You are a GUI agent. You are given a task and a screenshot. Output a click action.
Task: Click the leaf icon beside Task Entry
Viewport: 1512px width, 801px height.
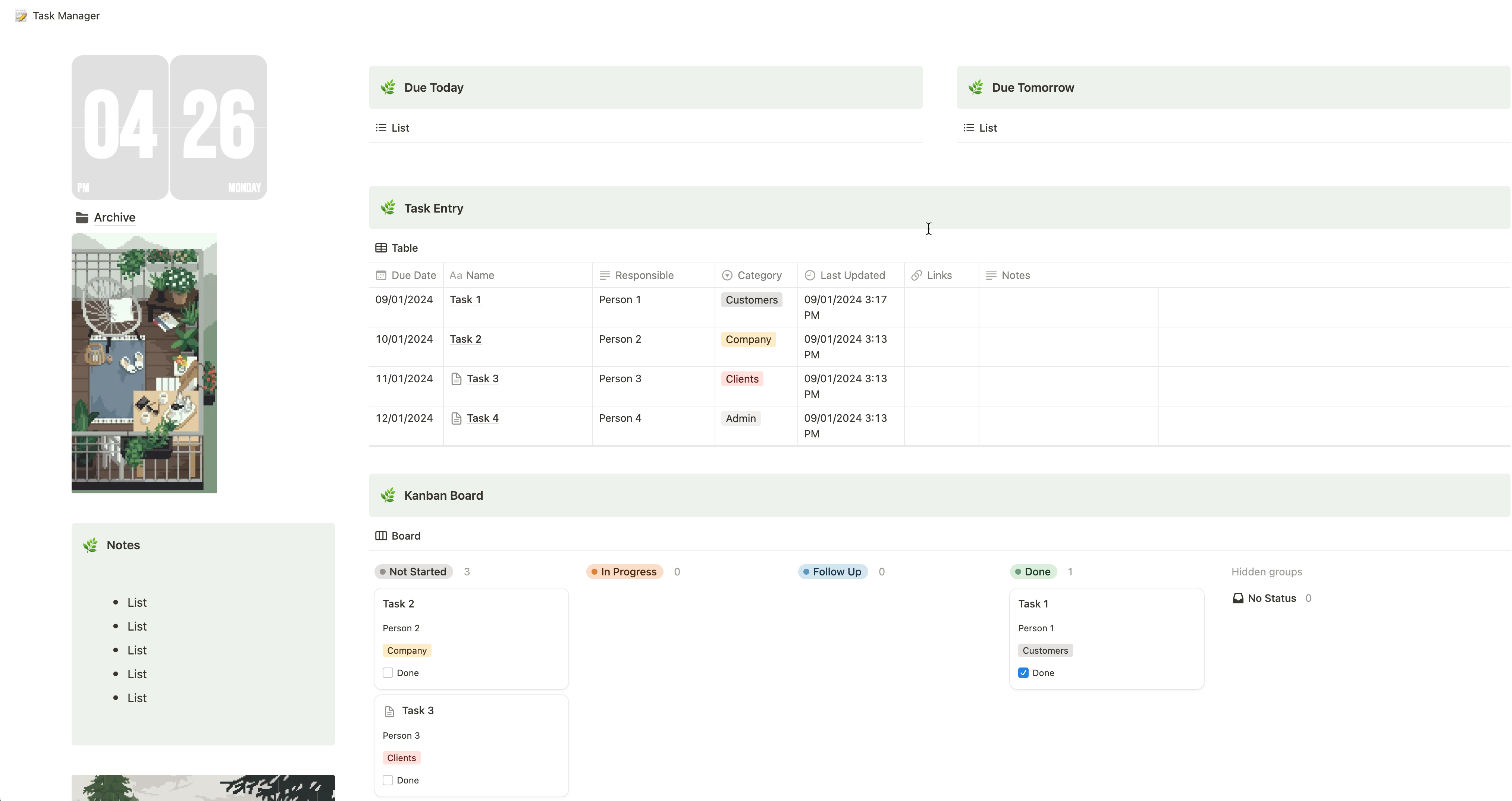[388, 208]
